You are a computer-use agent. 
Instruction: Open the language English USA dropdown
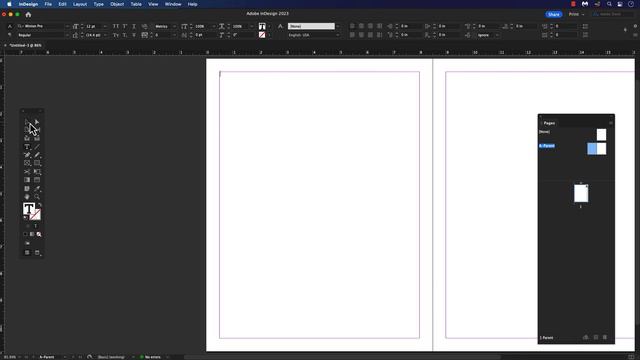[x=338, y=35]
